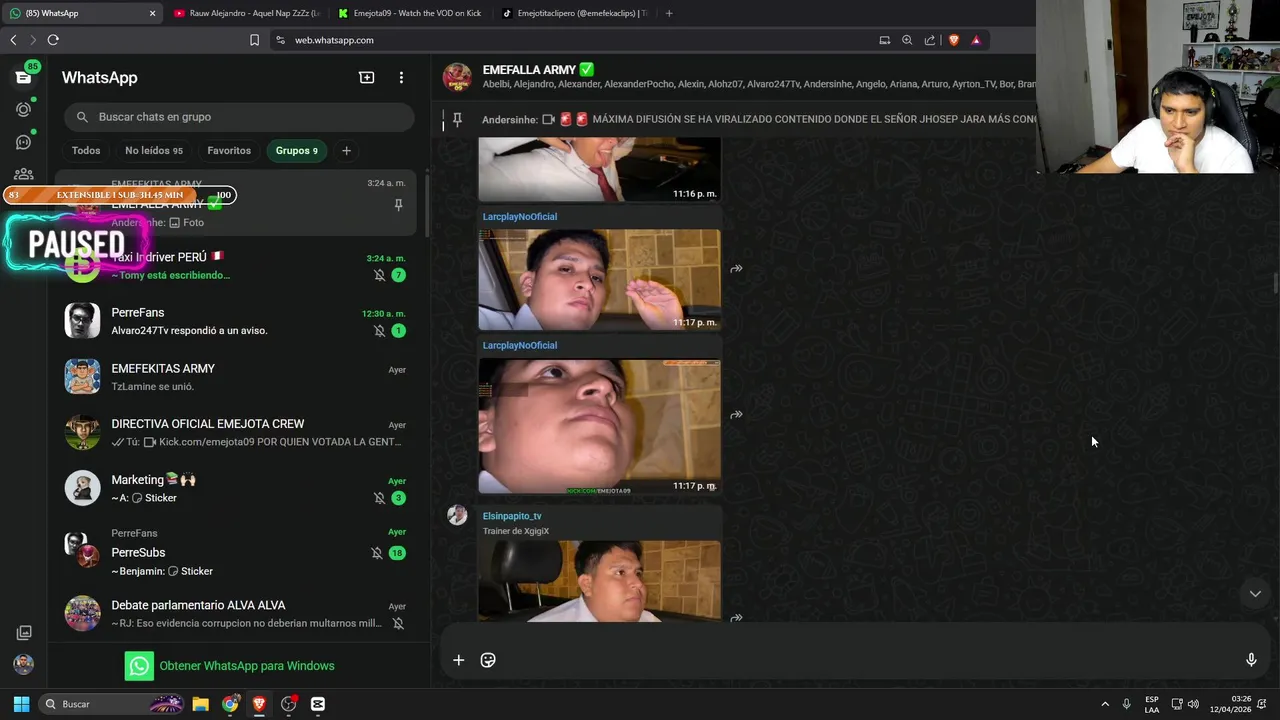Click the pin icon on the pinned message bar
The width and height of the screenshot is (1280, 720).
(457, 119)
